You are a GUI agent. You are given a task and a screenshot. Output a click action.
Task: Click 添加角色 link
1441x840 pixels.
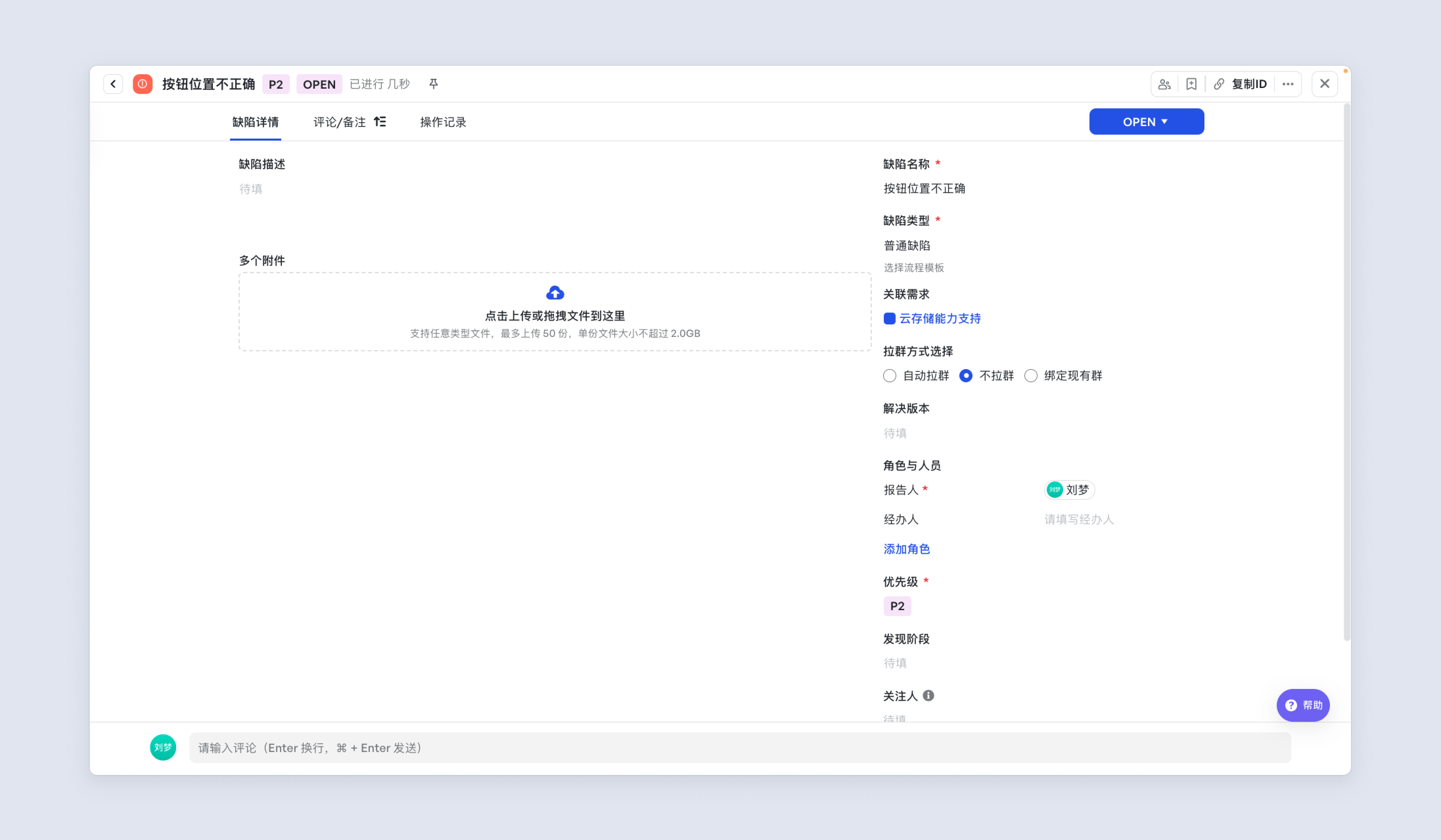click(x=906, y=549)
